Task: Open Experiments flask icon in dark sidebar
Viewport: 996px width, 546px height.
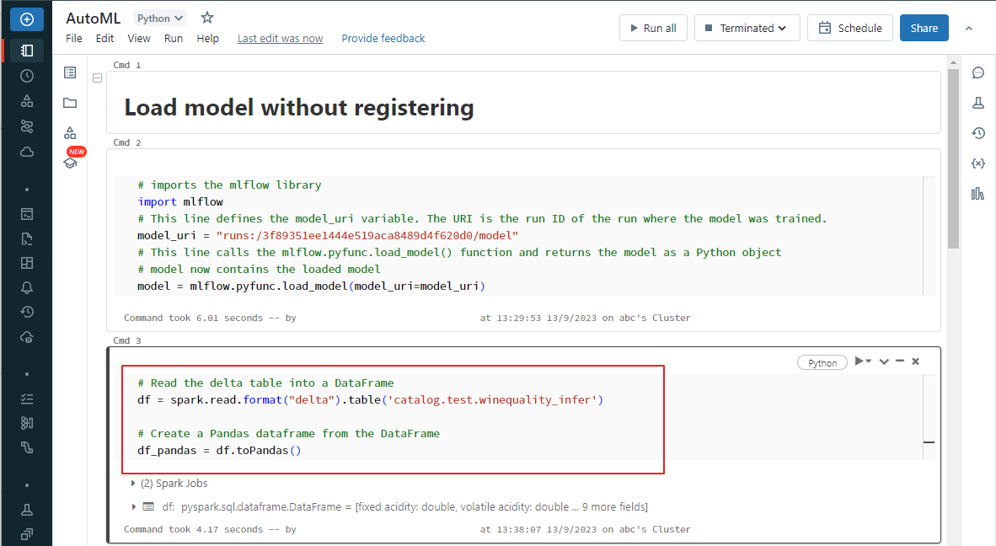Action: click(27, 510)
